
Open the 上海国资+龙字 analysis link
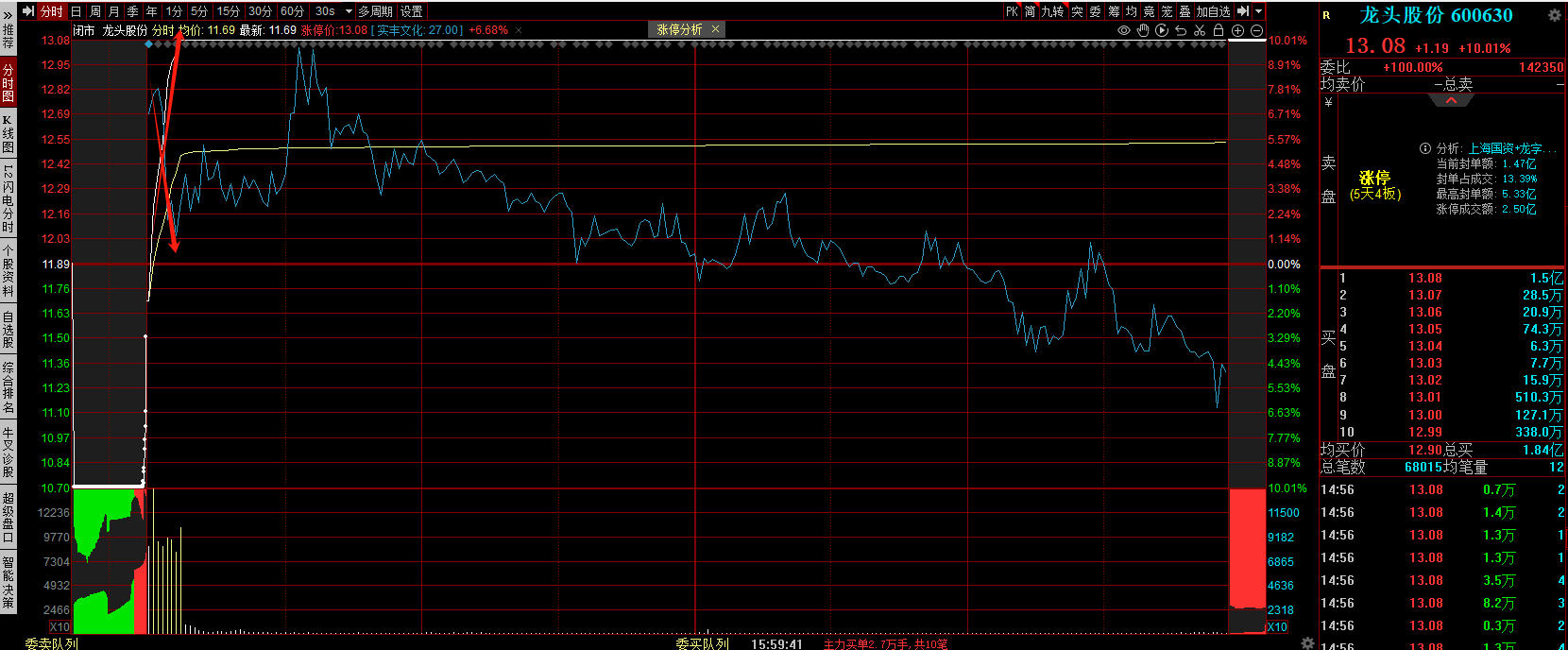(x=1510, y=148)
